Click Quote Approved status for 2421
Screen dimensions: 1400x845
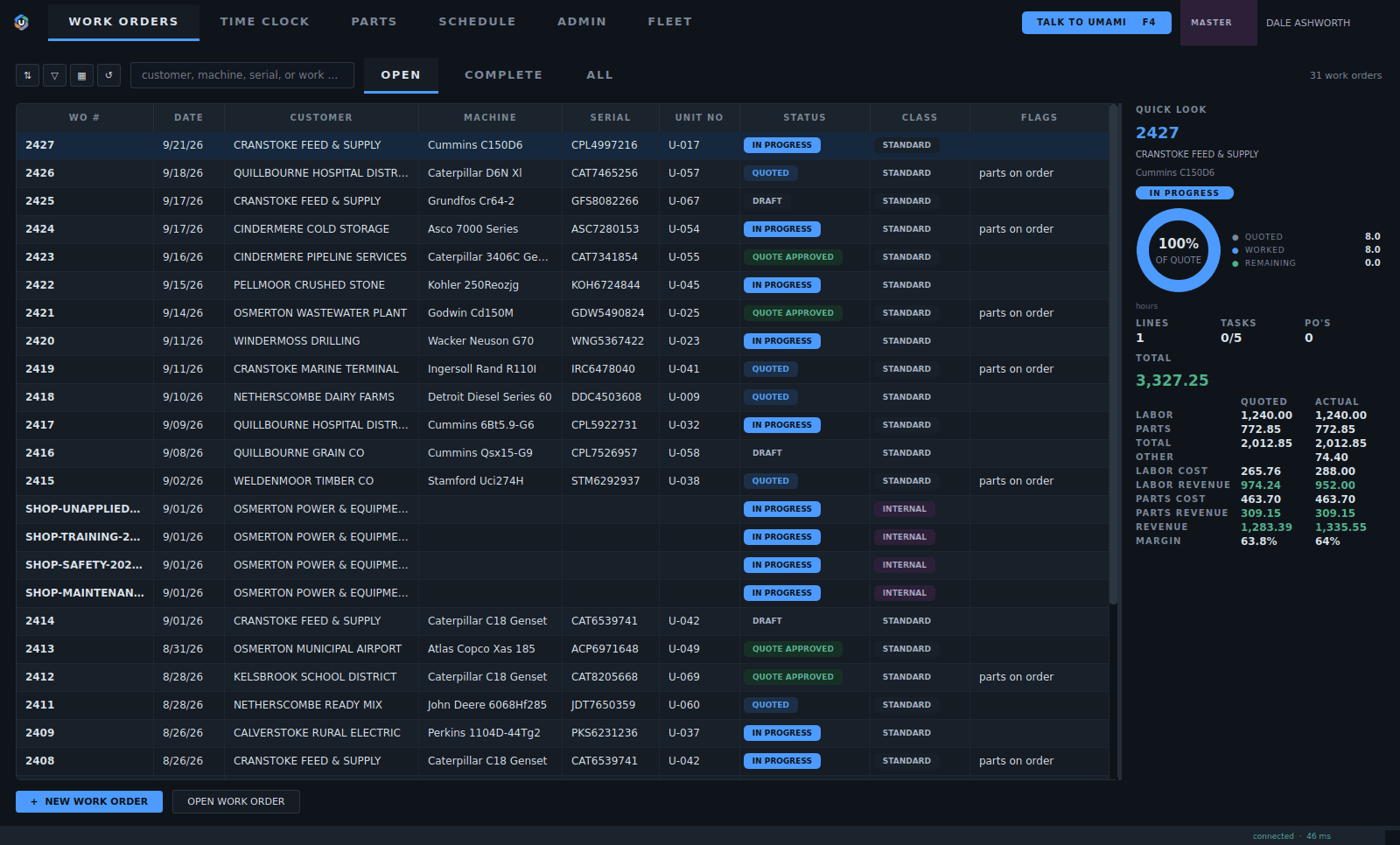[793, 313]
